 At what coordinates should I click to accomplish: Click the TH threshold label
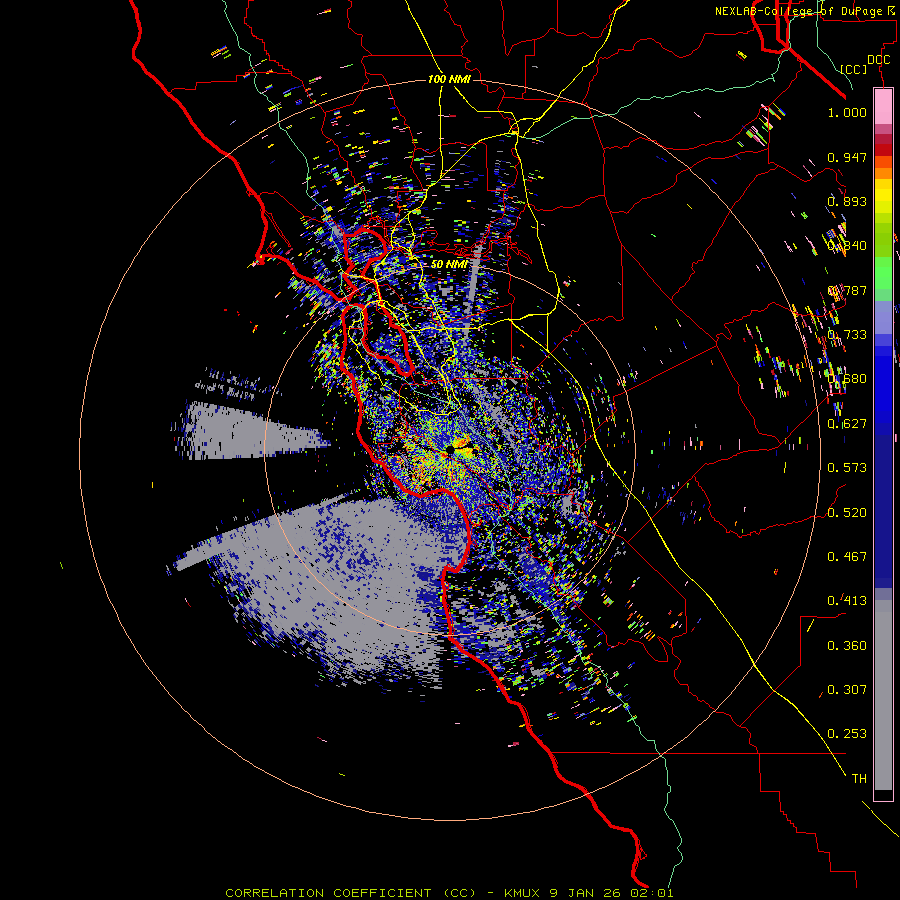pos(859,779)
